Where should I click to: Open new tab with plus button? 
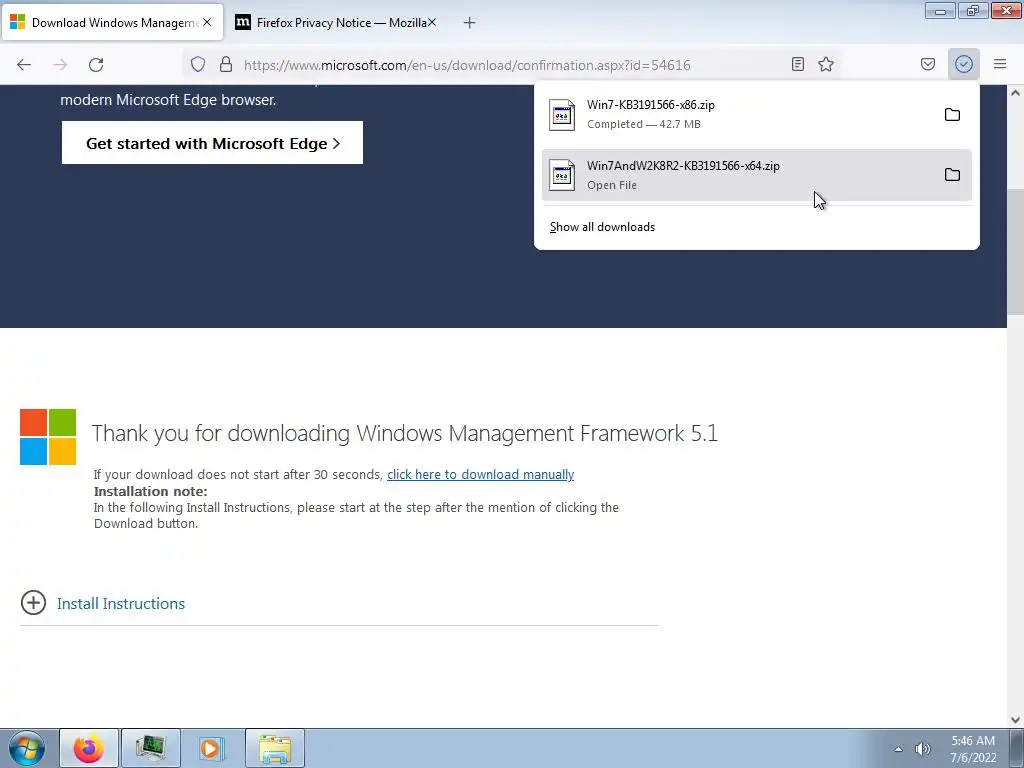pyautogui.click(x=470, y=23)
